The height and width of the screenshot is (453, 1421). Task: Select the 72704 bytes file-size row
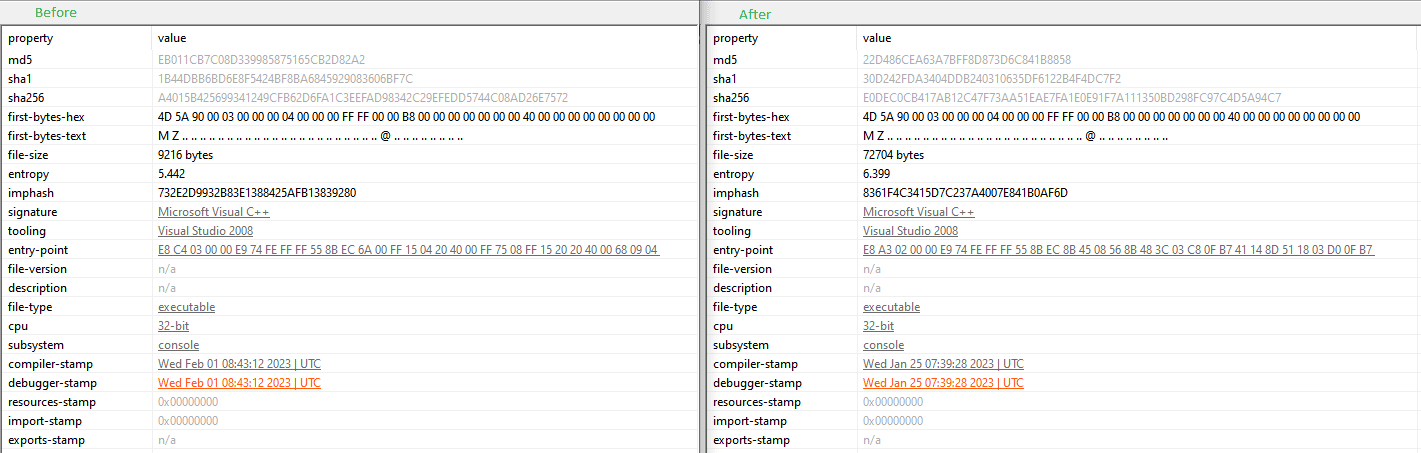tap(893, 155)
